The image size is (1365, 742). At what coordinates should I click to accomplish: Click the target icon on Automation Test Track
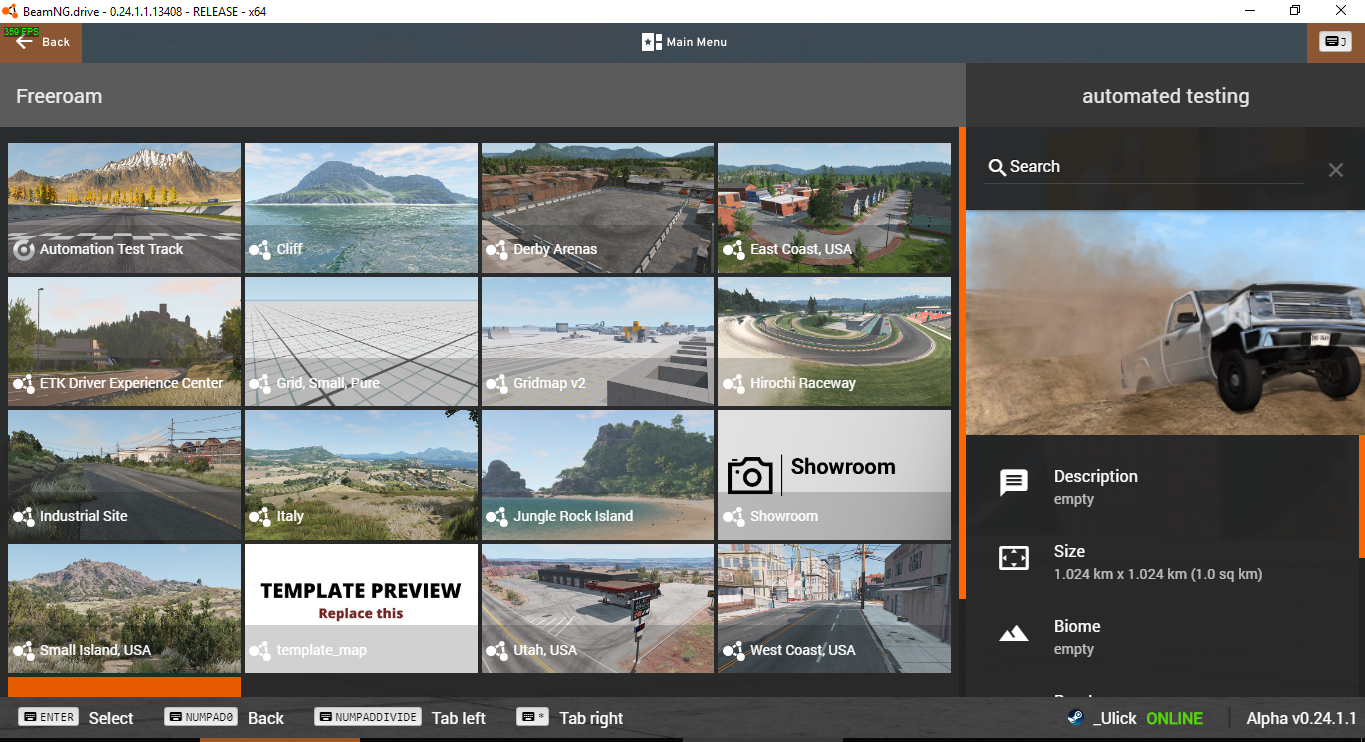tap(24, 250)
